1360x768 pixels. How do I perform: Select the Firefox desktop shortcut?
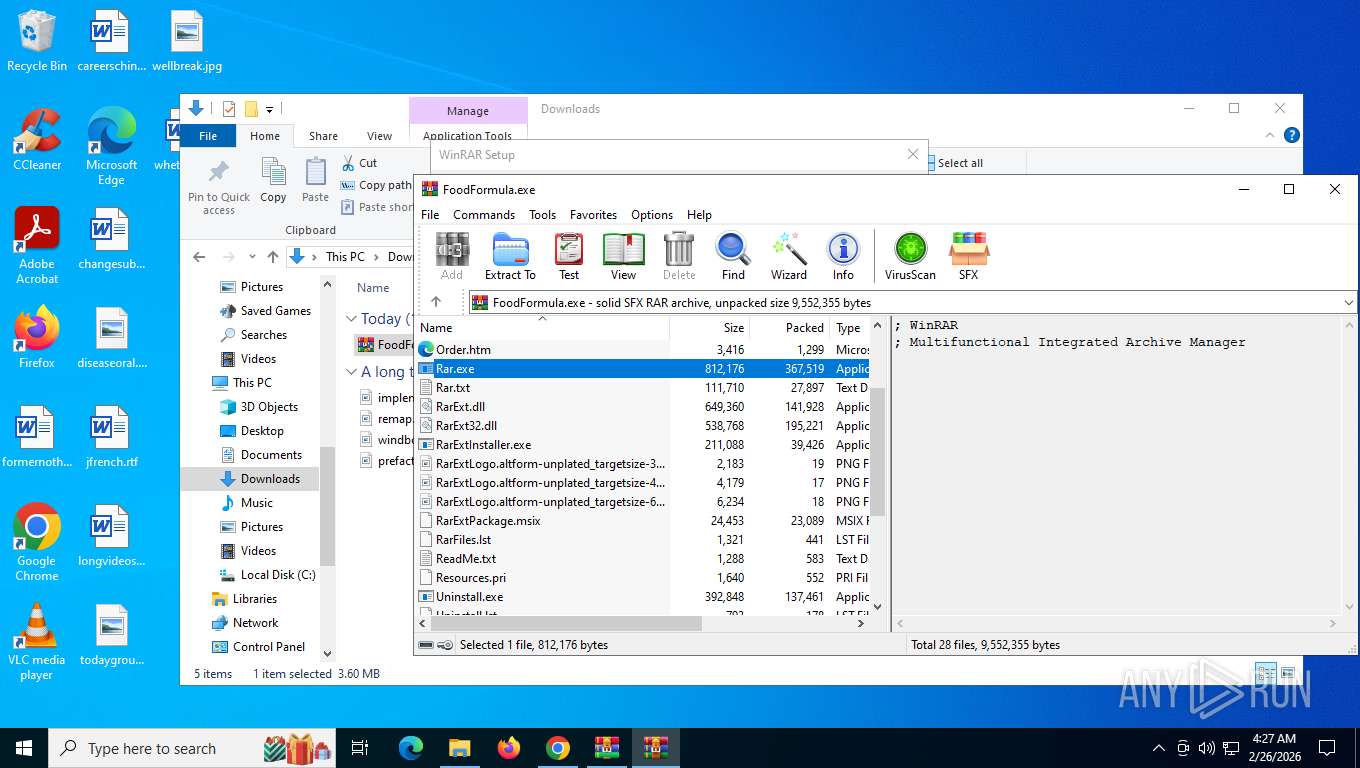click(37, 338)
